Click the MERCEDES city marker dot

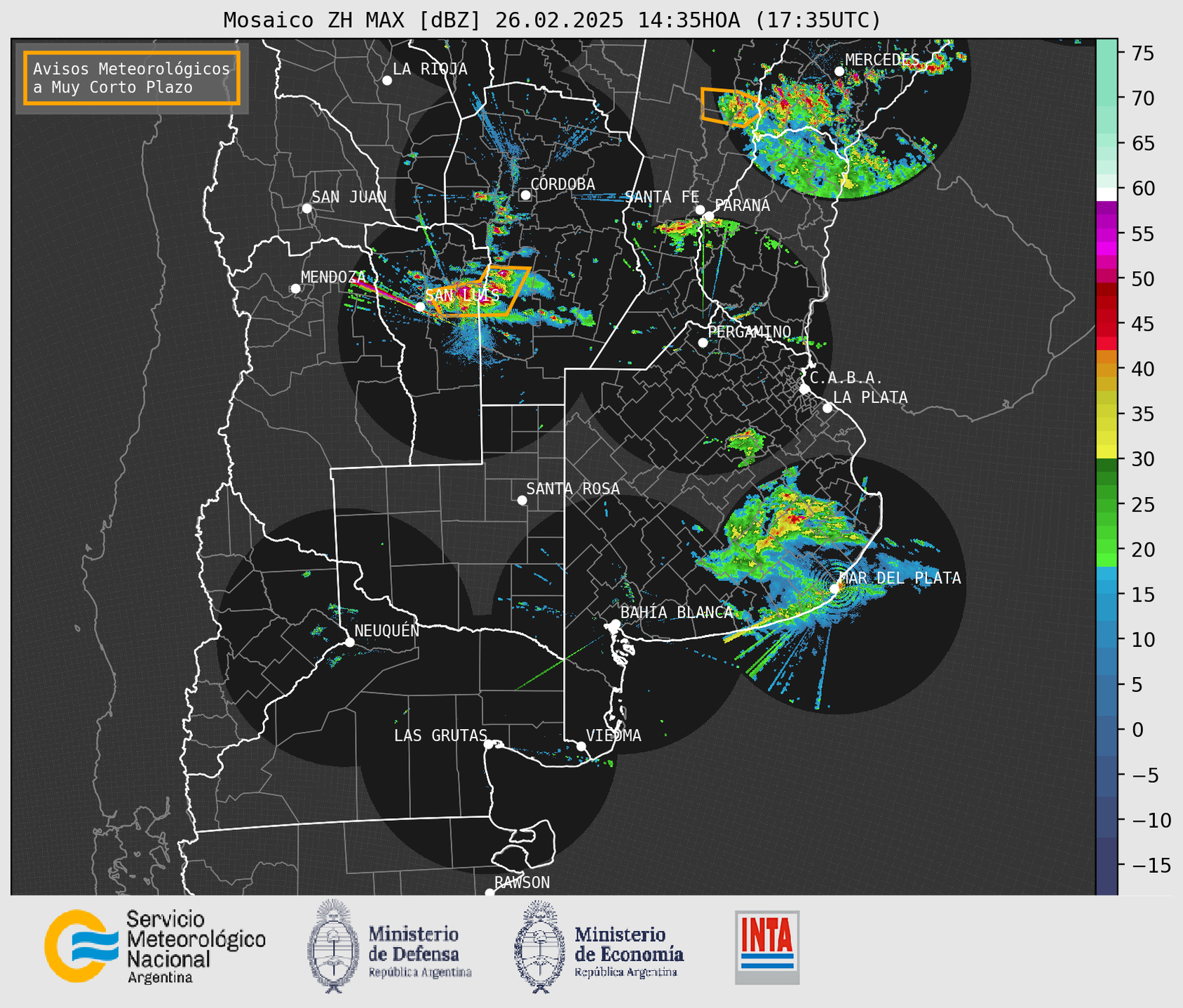839,71
